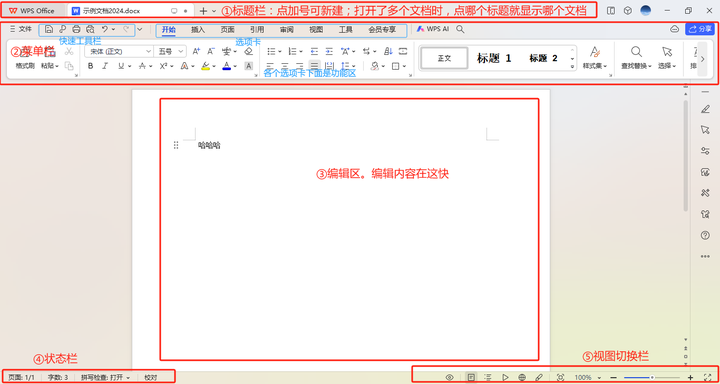Open the settings sliders icon in right sidebar
The height and width of the screenshot is (384, 720).
click(x=705, y=151)
